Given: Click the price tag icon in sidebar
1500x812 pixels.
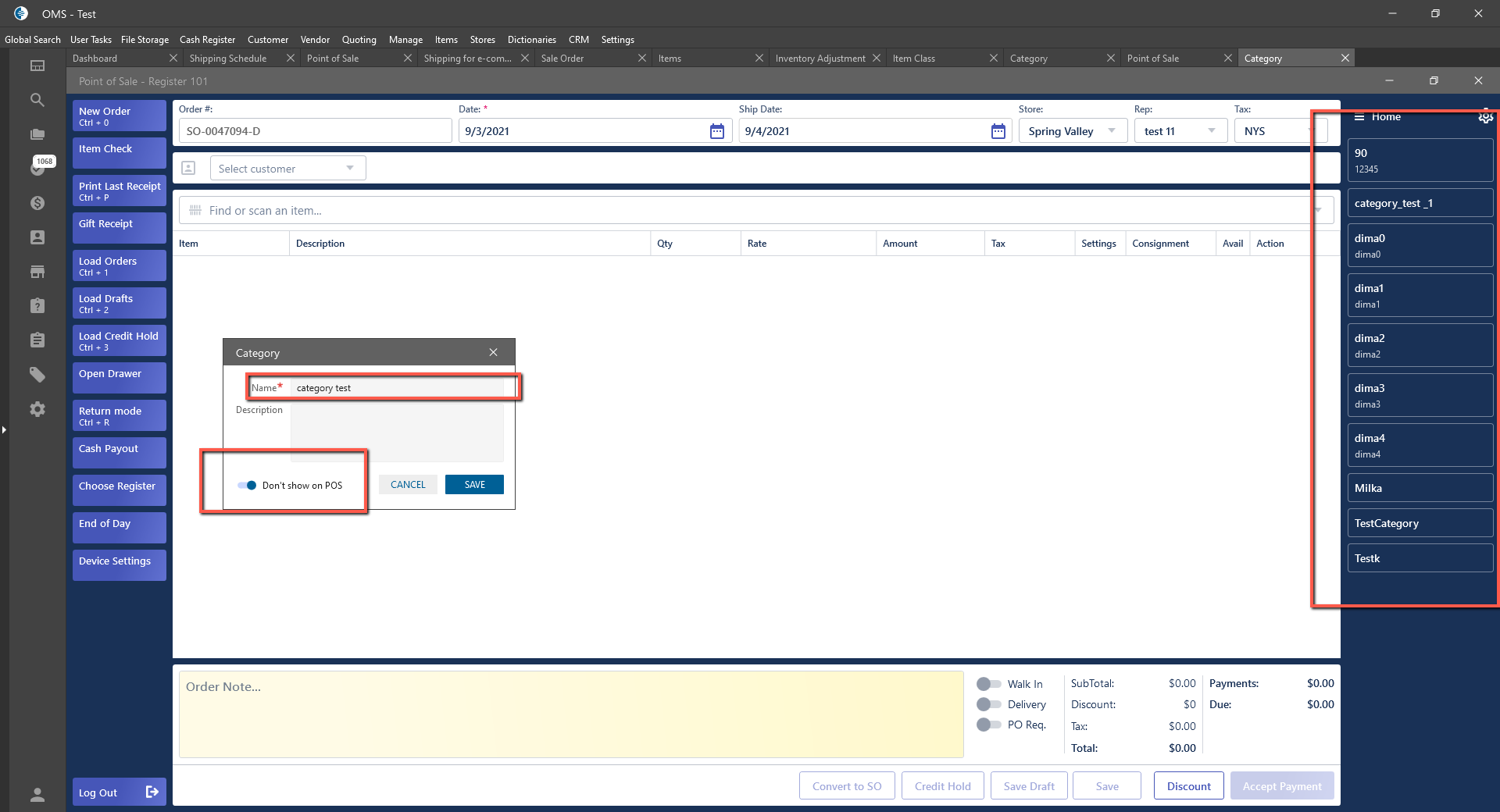Looking at the screenshot, I should [x=37, y=375].
